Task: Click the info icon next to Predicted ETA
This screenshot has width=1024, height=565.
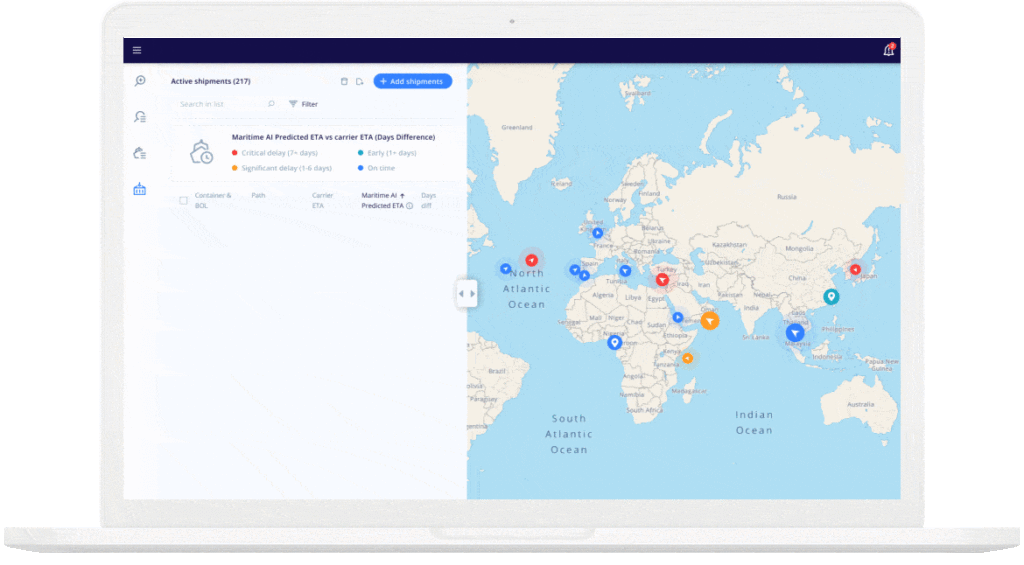Action: click(409, 206)
